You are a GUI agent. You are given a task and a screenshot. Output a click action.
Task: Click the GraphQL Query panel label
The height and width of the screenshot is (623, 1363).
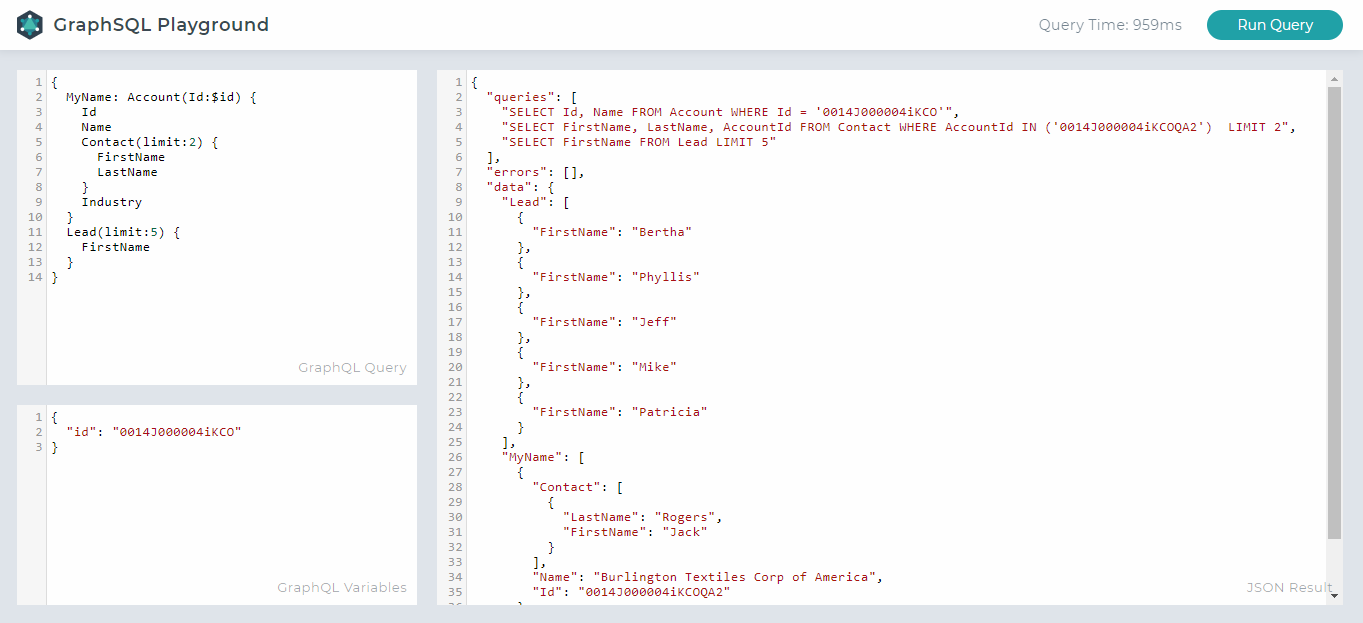pyautogui.click(x=352, y=367)
